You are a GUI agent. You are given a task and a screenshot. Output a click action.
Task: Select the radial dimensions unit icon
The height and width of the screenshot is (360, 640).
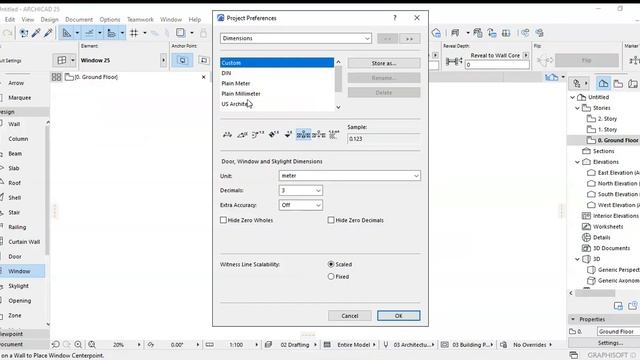click(x=258, y=134)
